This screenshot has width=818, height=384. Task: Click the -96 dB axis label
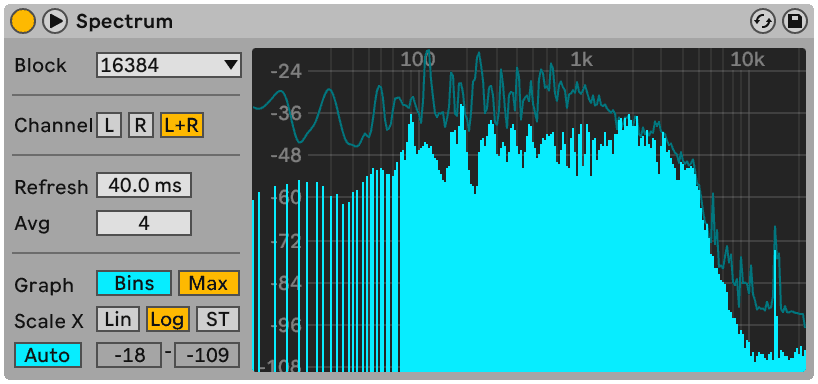tap(286, 326)
